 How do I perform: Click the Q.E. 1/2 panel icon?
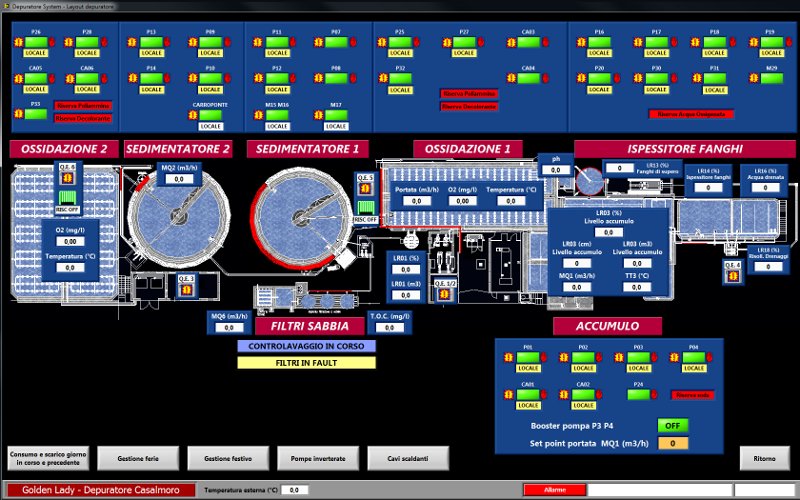[444, 294]
